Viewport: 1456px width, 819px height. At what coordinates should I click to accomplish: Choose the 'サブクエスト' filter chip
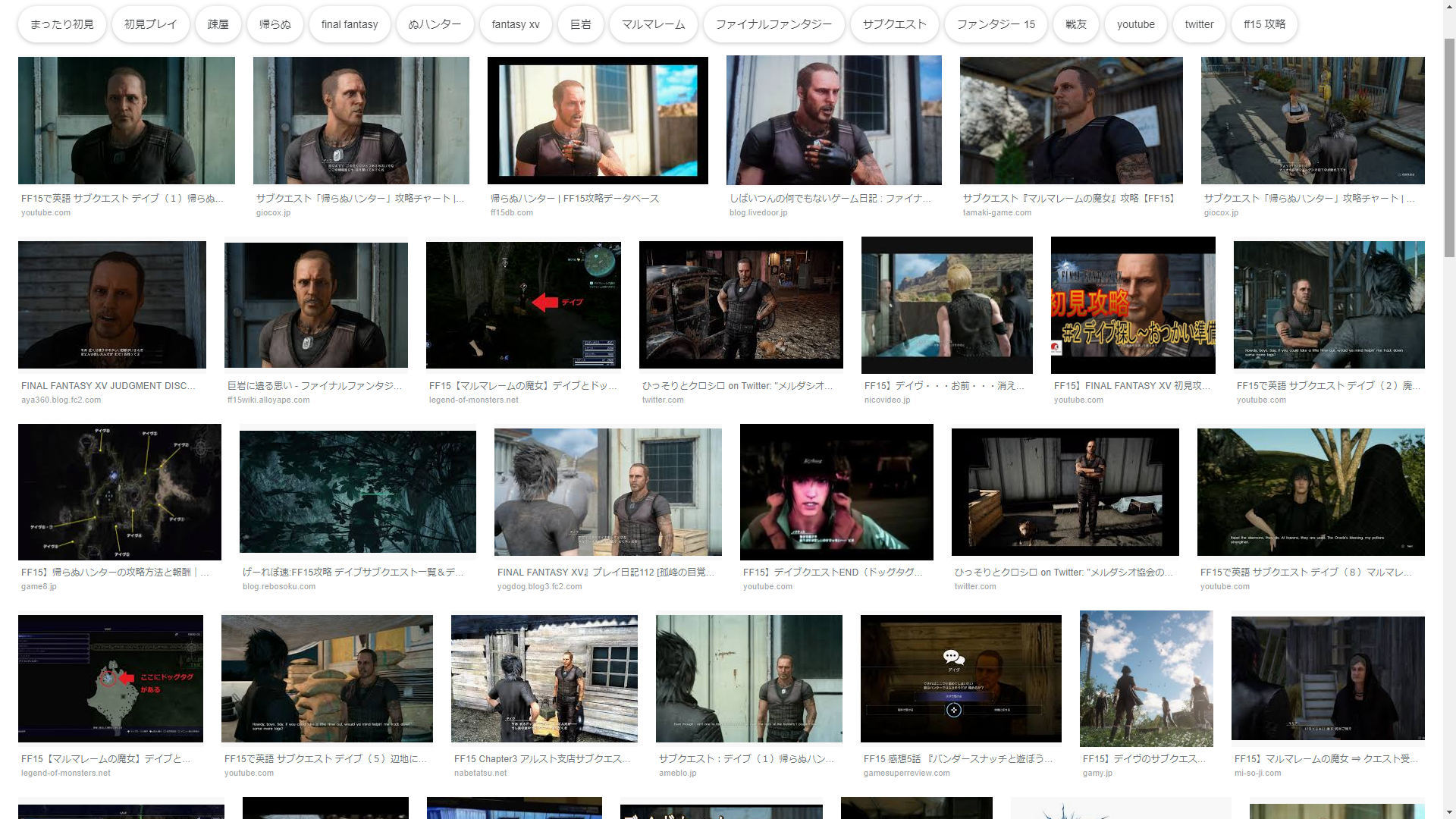894,24
